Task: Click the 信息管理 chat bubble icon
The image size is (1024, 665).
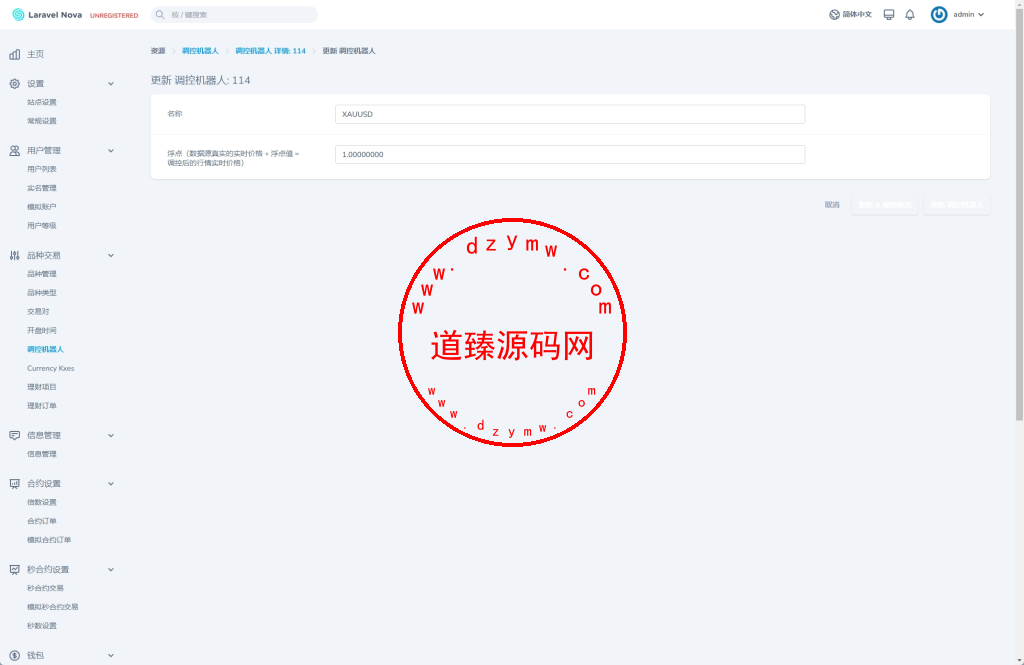Action: point(14,435)
